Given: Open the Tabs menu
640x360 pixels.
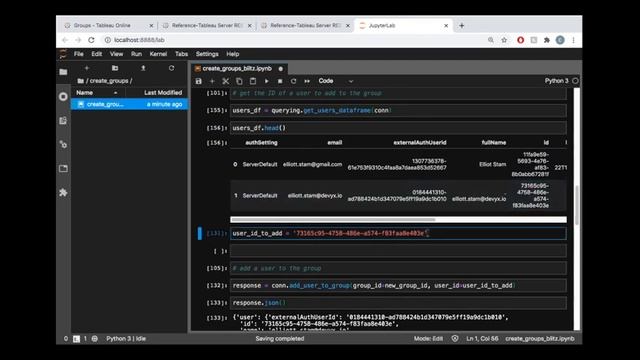Looking at the screenshot, I should pos(182,54).
